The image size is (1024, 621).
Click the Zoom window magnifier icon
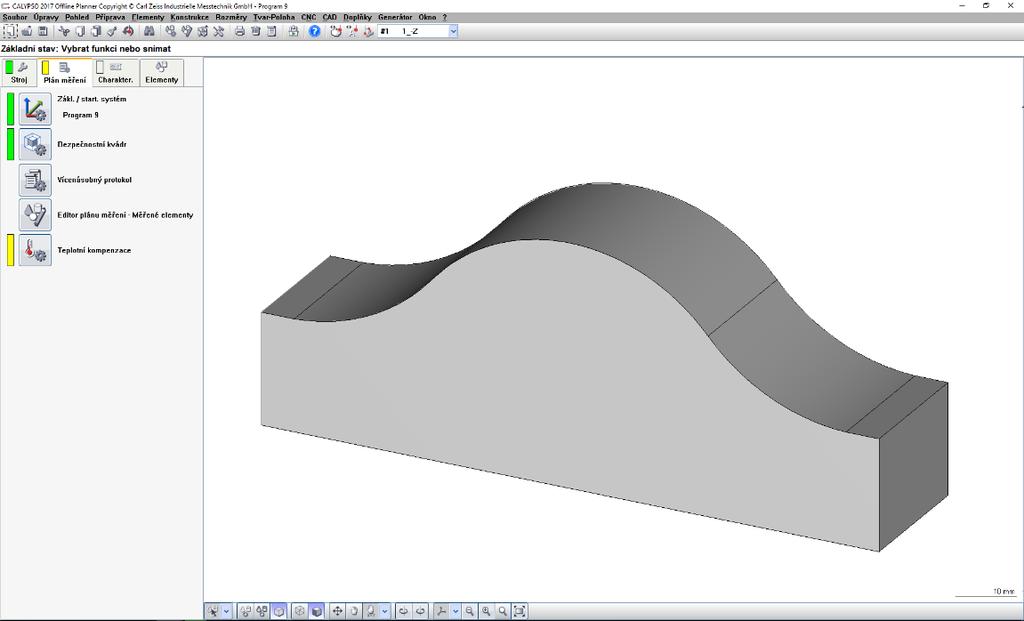[x=502, y=611]
